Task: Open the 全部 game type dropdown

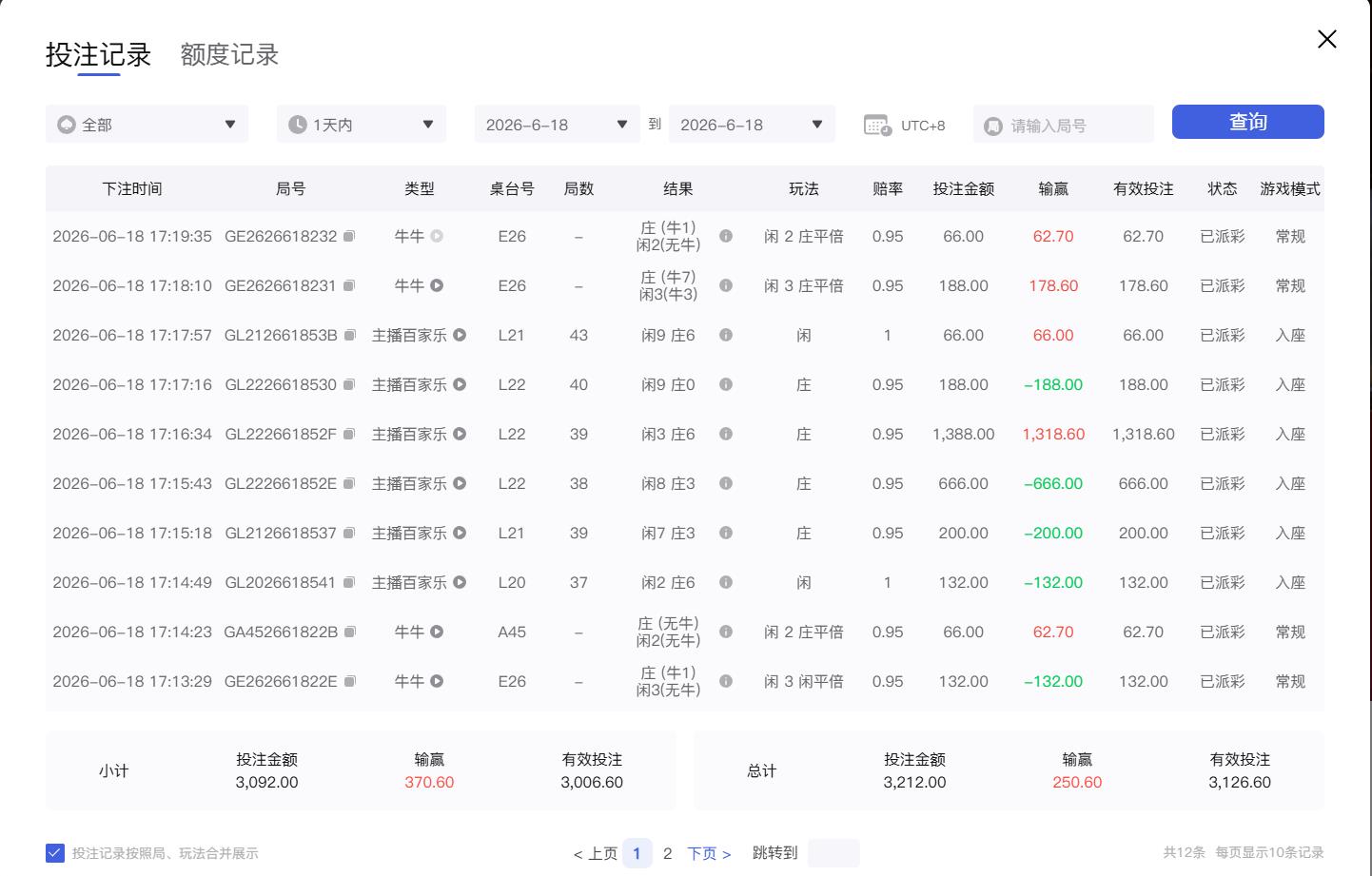Action: (x=147, y=125)
